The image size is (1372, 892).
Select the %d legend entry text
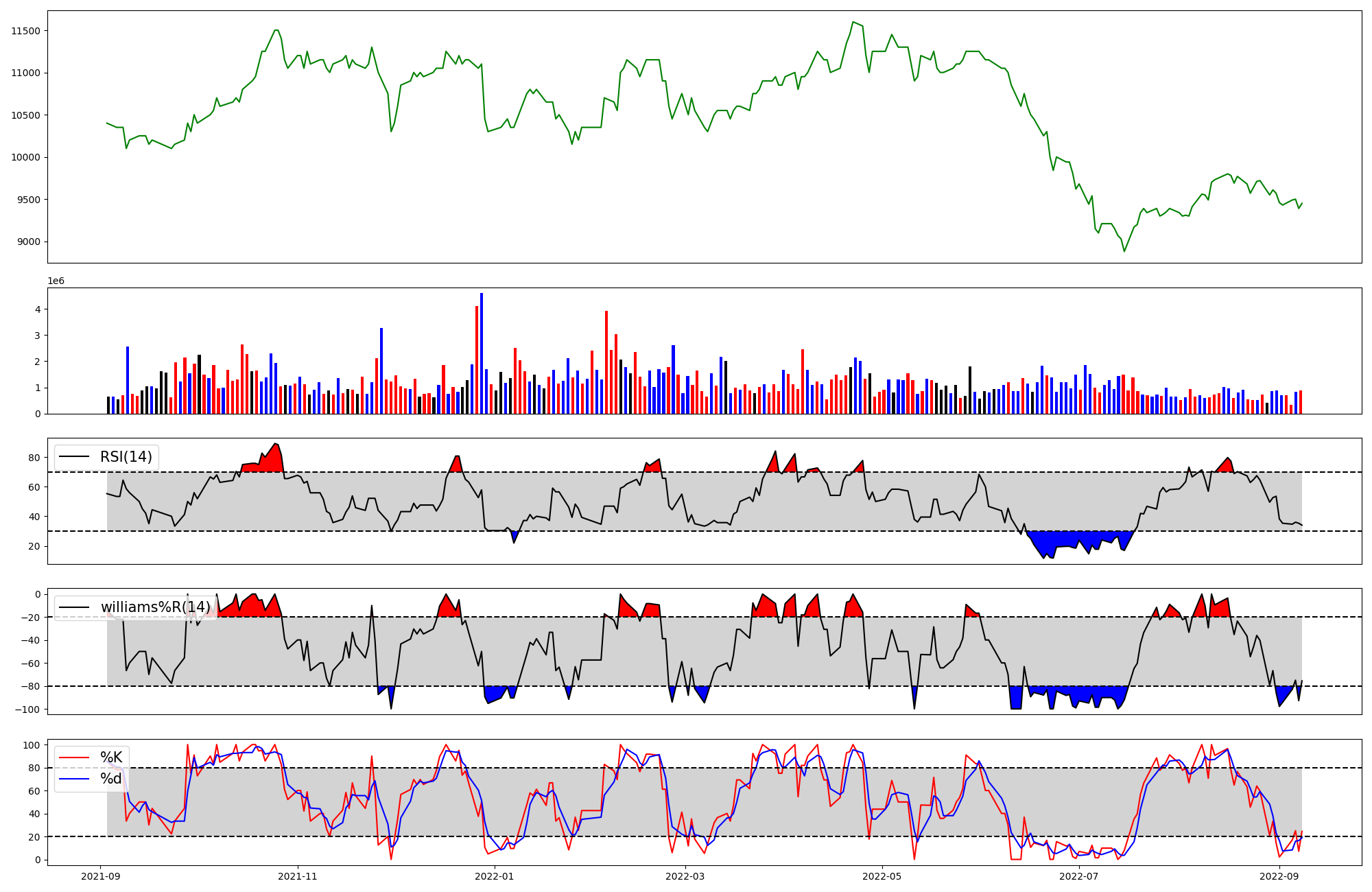pyautogui.click(x=111, y=779)
